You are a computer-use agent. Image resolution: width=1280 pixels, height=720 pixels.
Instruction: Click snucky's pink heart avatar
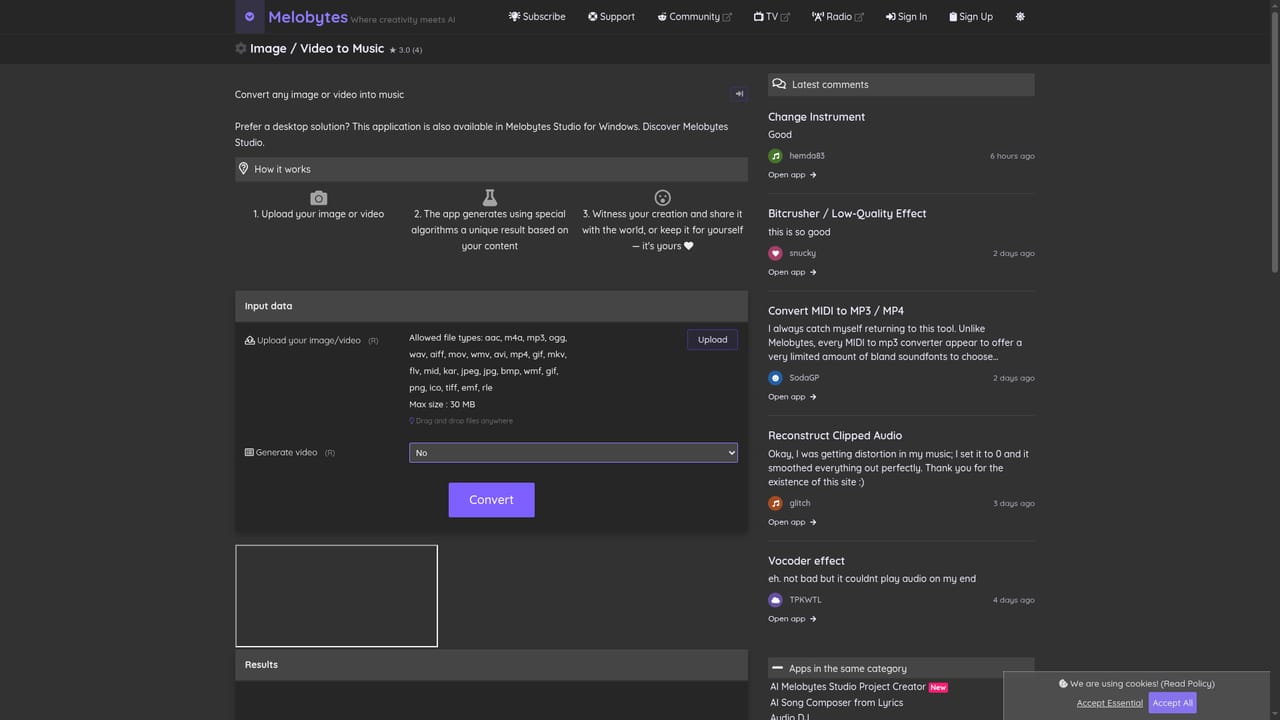(775, 253)
